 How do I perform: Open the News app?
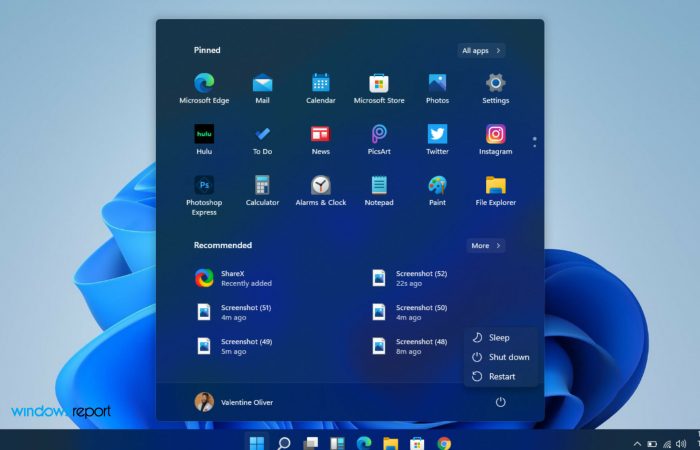tap(321, 140)
